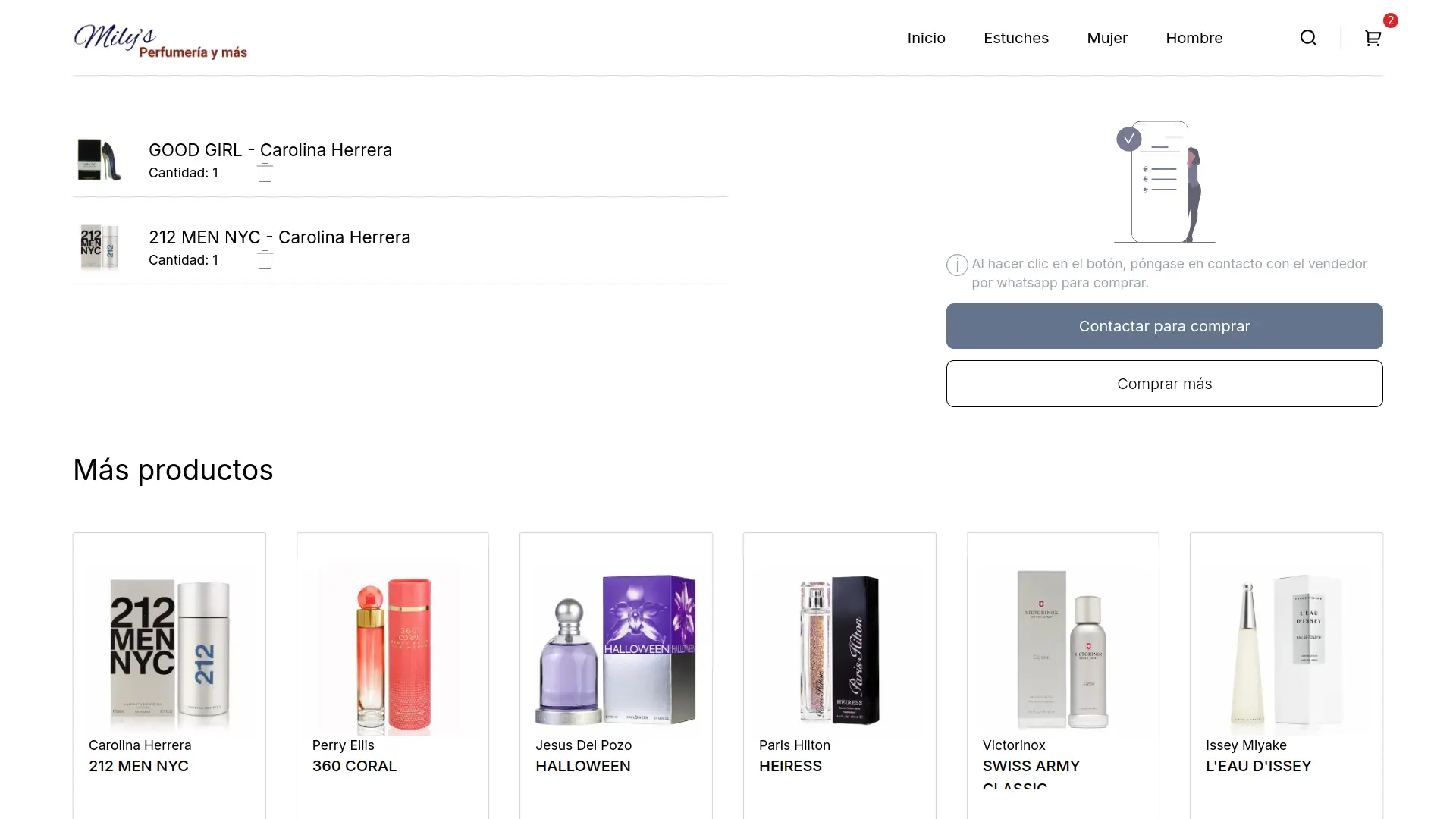Remove 212 MEN NYC via trash icon
This screenshot has width=1456, height=819.
pos(265,259)
